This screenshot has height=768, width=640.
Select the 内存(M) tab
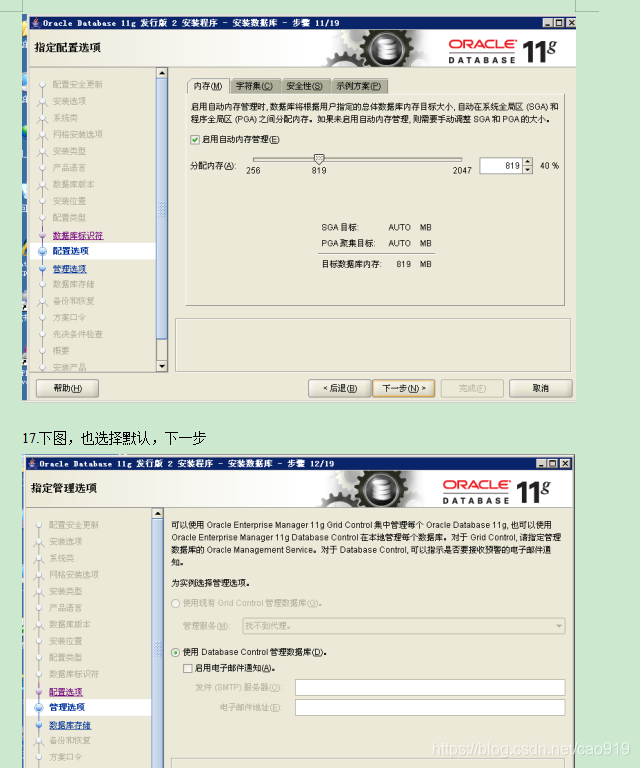pos(208,86)
